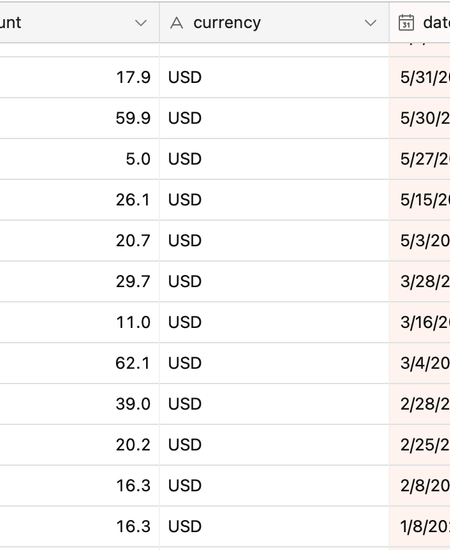Select the amount cell with 5.0
450x550 pixels.
pyautogui.click(x=80, y=159)
